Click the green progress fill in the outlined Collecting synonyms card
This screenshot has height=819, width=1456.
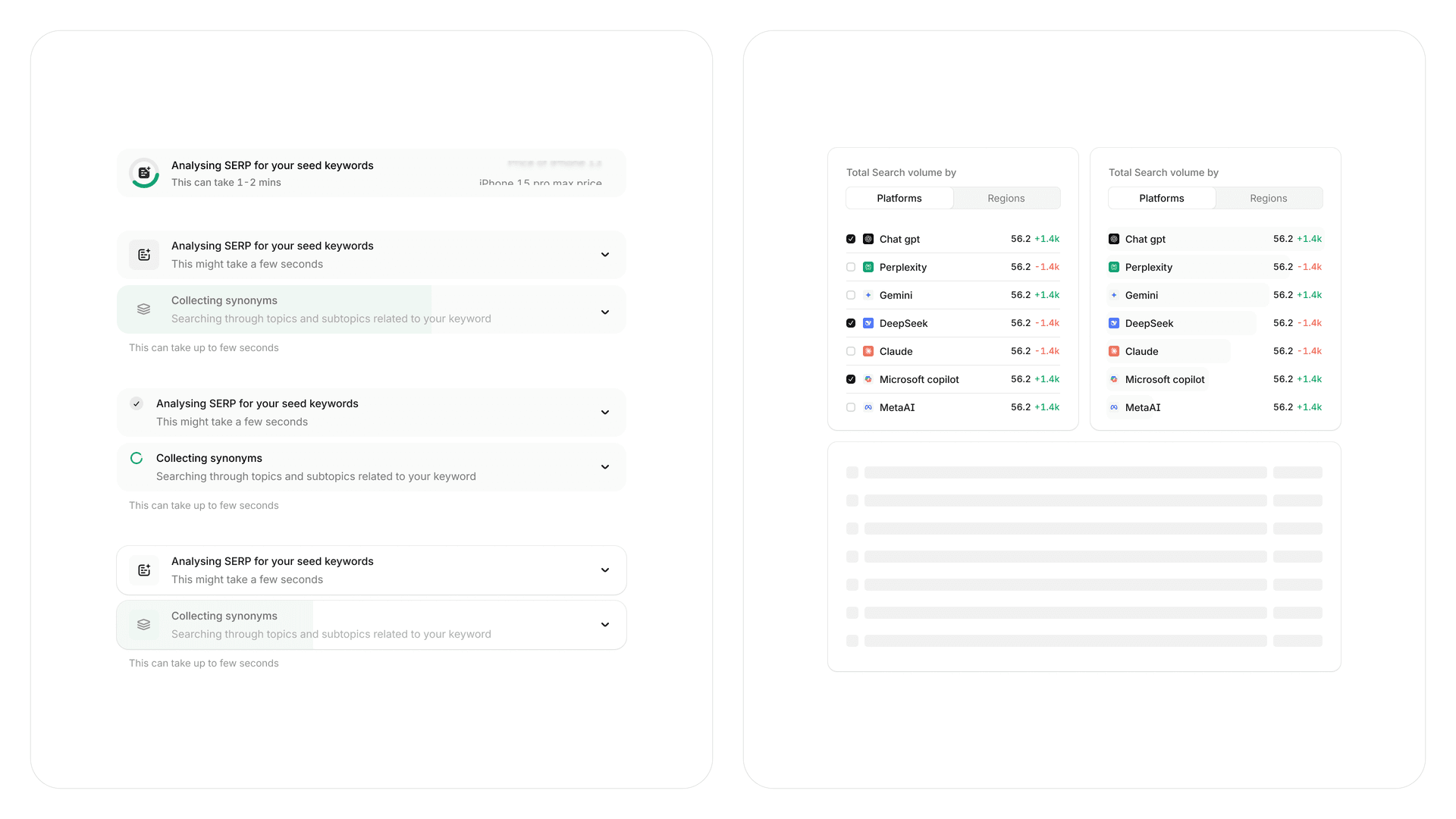point(215,625)
